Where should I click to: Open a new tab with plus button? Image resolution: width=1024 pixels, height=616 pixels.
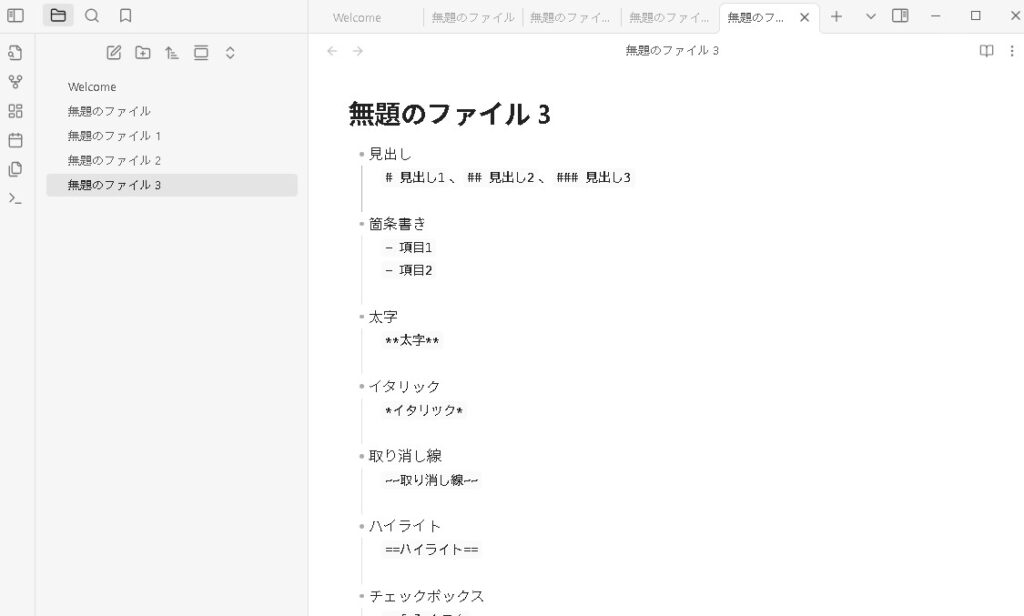pos(837,16)
